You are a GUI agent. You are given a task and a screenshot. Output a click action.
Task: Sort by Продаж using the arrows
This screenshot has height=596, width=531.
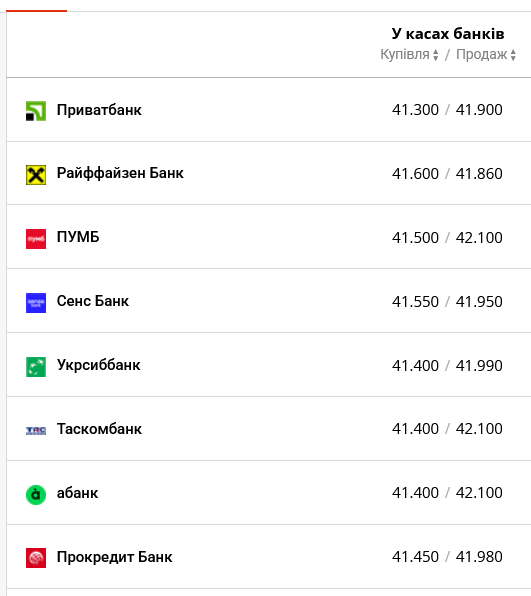pos(513,55)
